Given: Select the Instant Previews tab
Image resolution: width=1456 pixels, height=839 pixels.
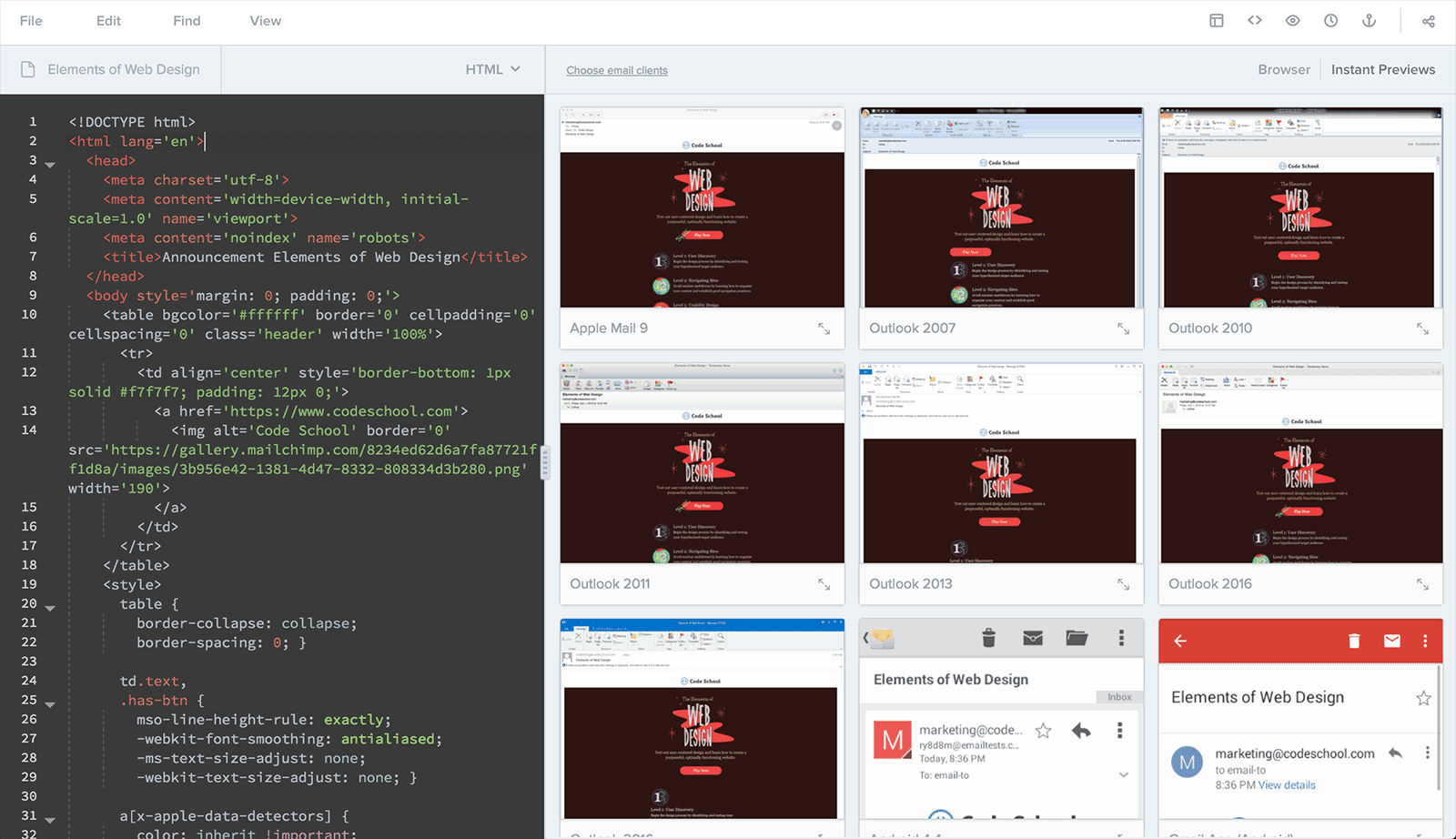Looking at the screenshot, I should [x=1382, y=69].
